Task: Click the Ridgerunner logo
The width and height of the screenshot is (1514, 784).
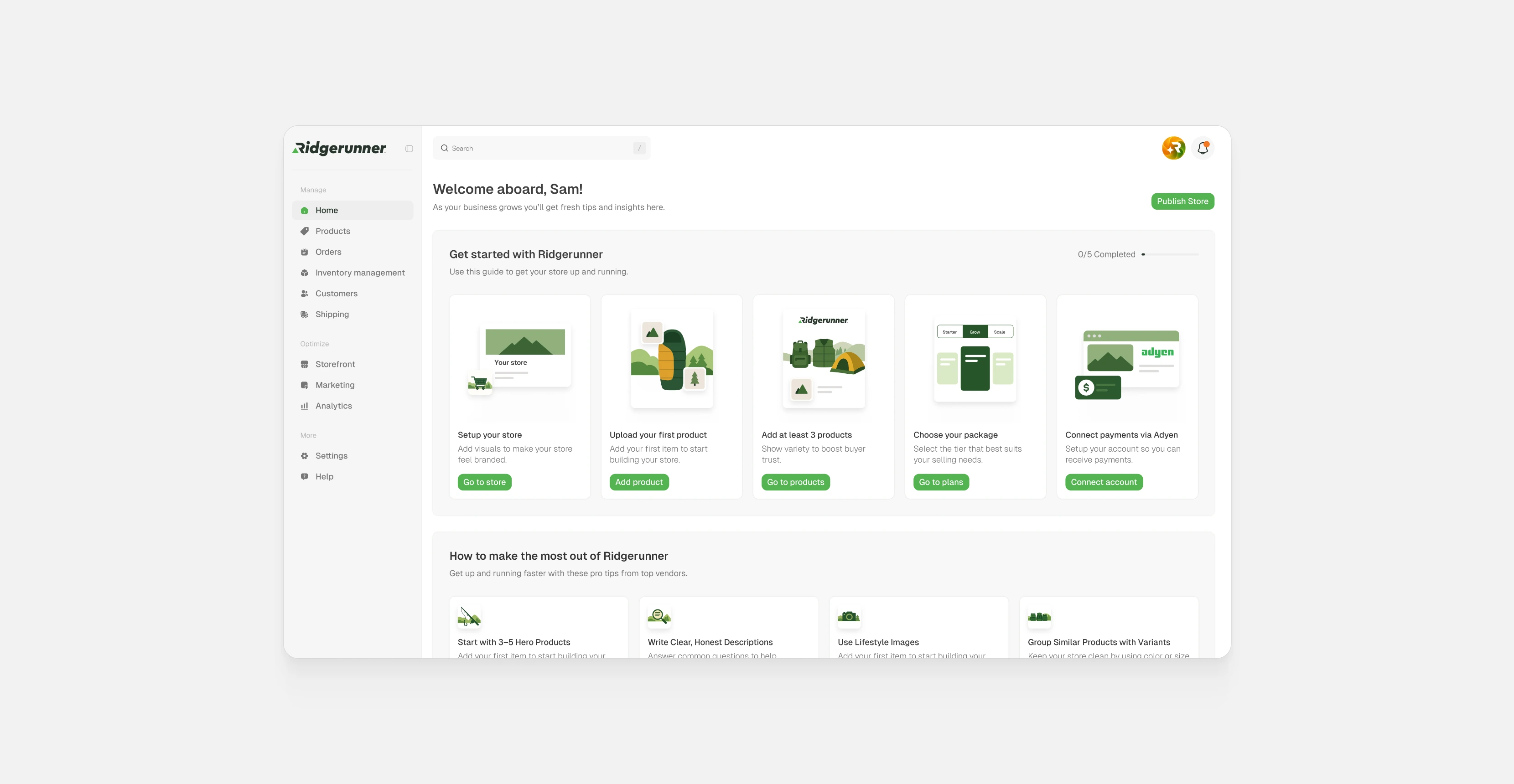Action: pos(340,148)
